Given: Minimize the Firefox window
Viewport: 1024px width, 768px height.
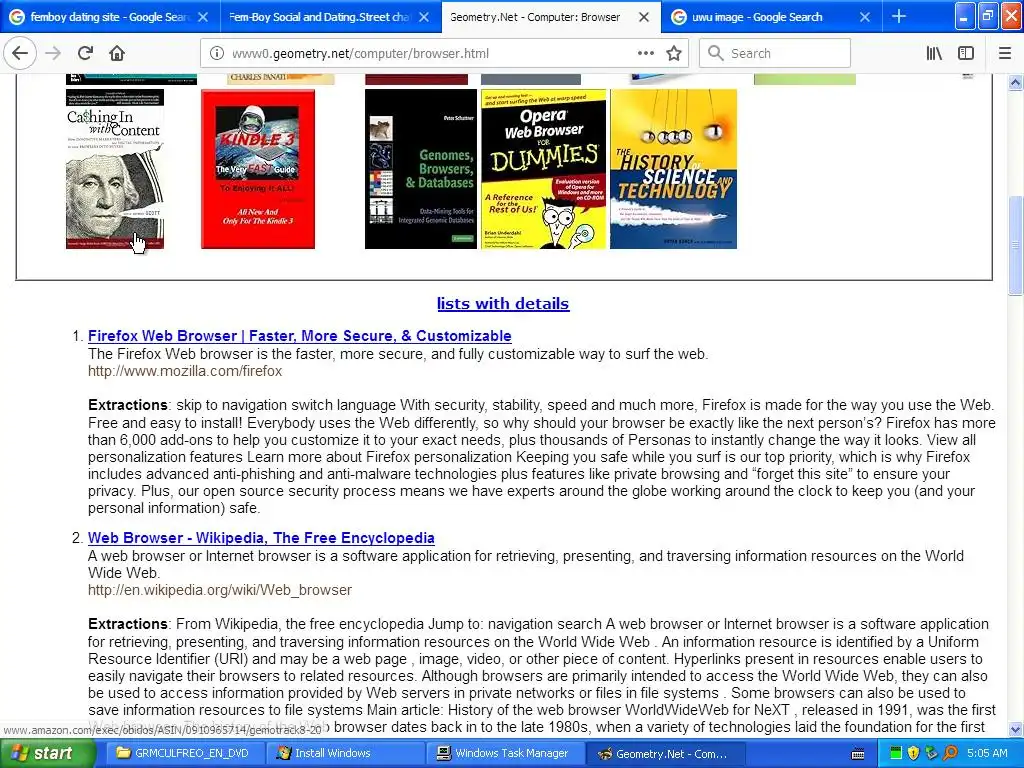Looking at the screenshot, I should click(965, 16).
